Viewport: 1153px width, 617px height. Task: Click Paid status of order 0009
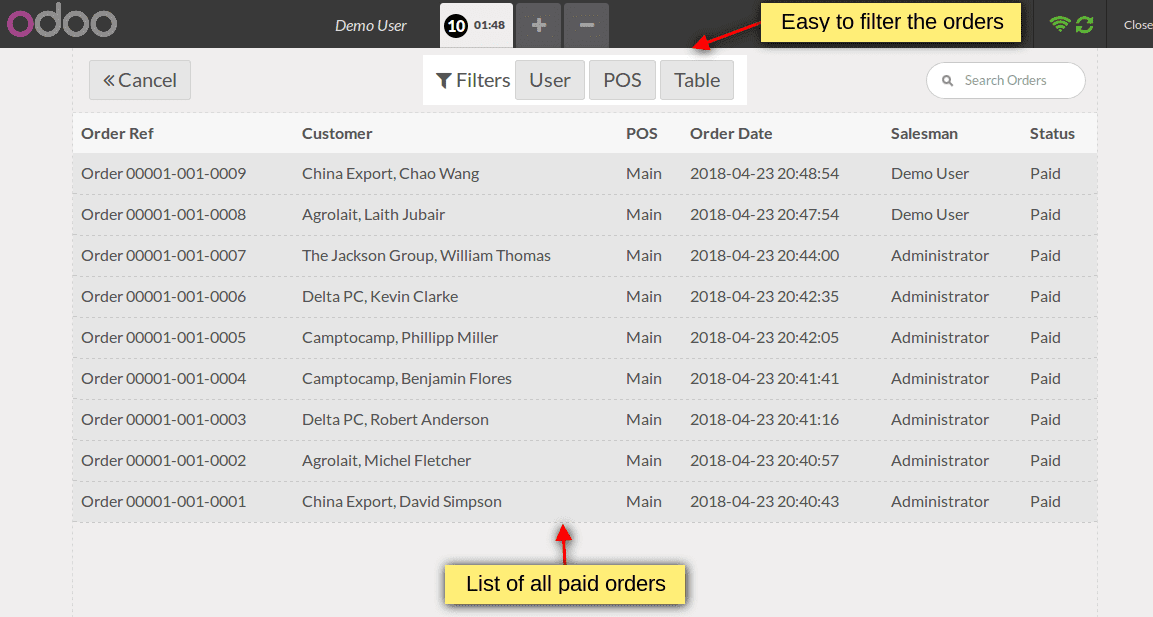point(1045,174)
